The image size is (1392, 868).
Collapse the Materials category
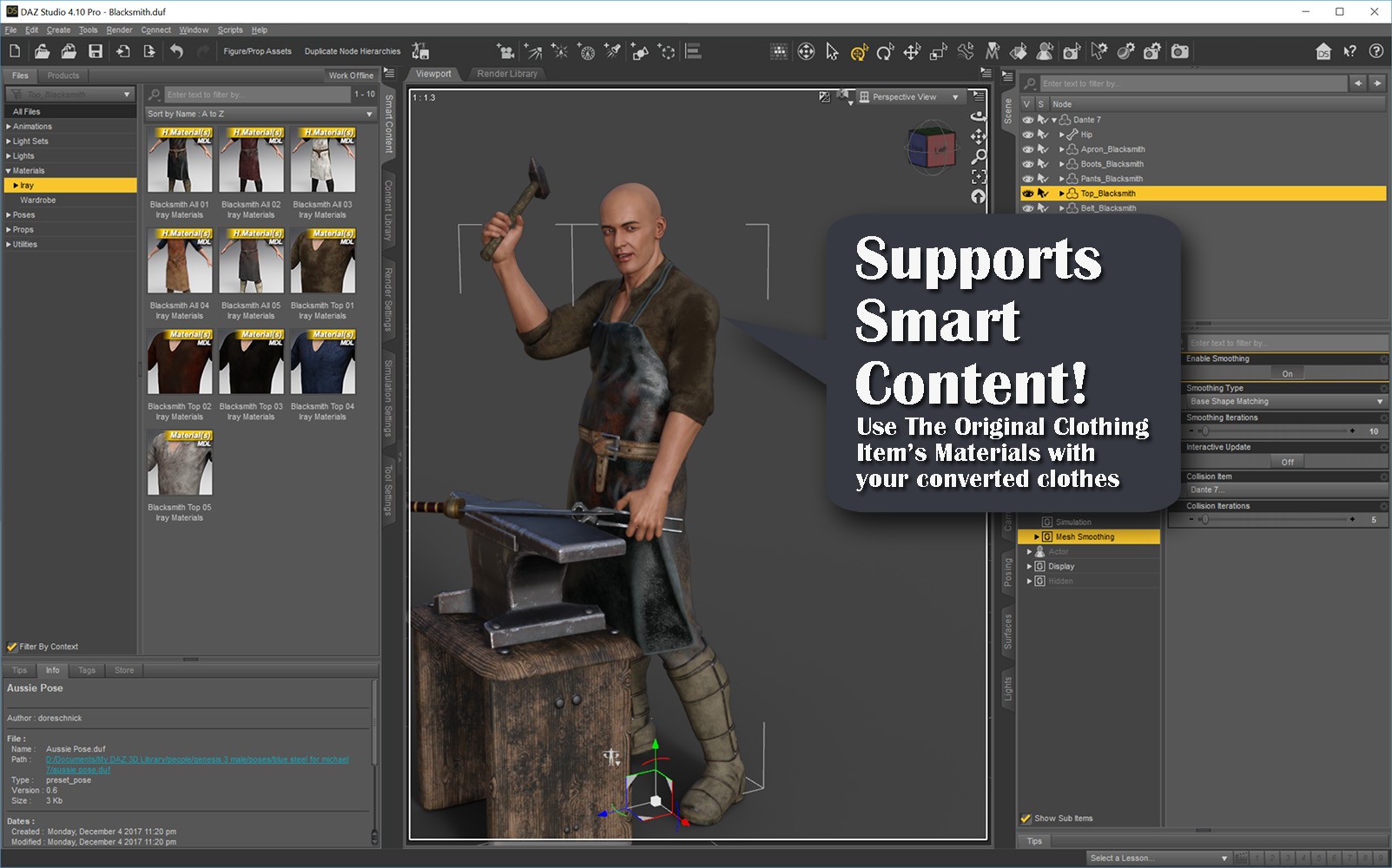(x=9, y=171)
